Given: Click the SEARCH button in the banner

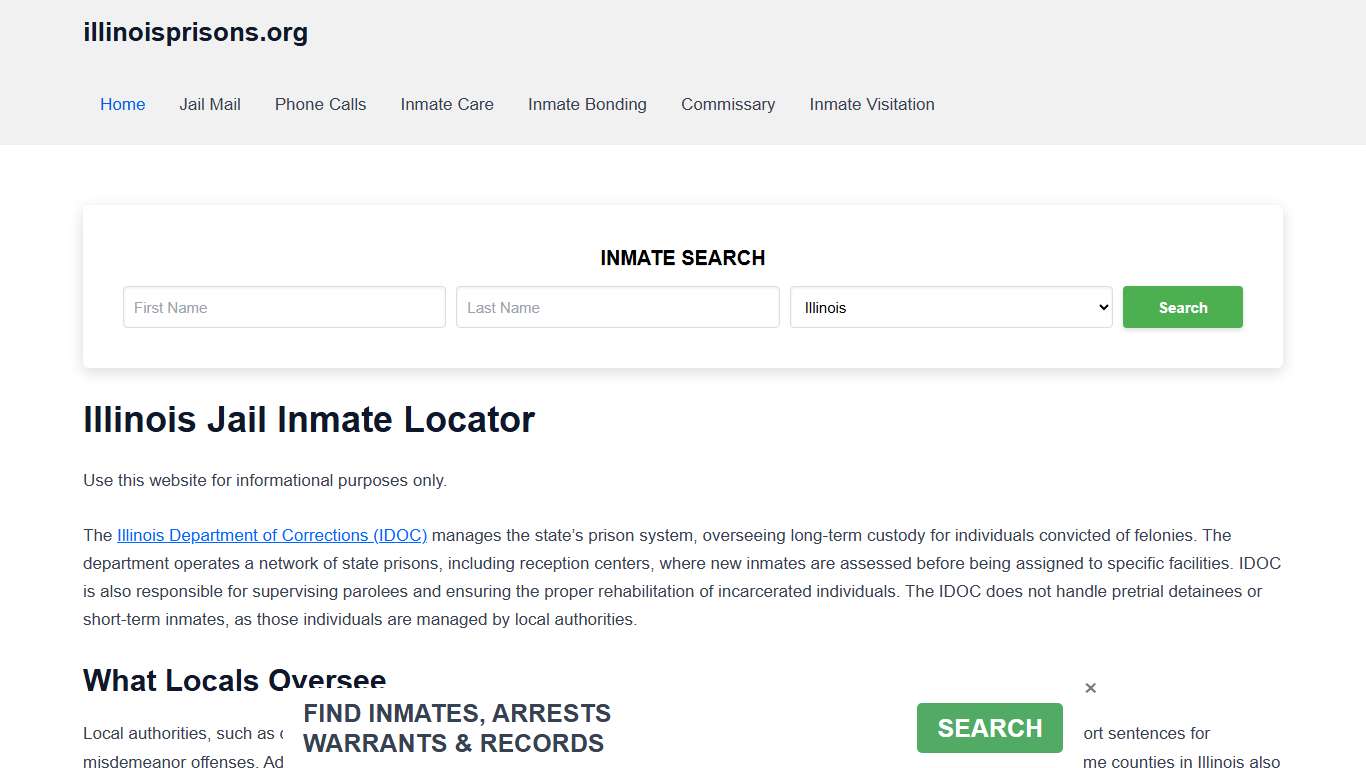Looking at the screenshot, I should coord(989,728).
